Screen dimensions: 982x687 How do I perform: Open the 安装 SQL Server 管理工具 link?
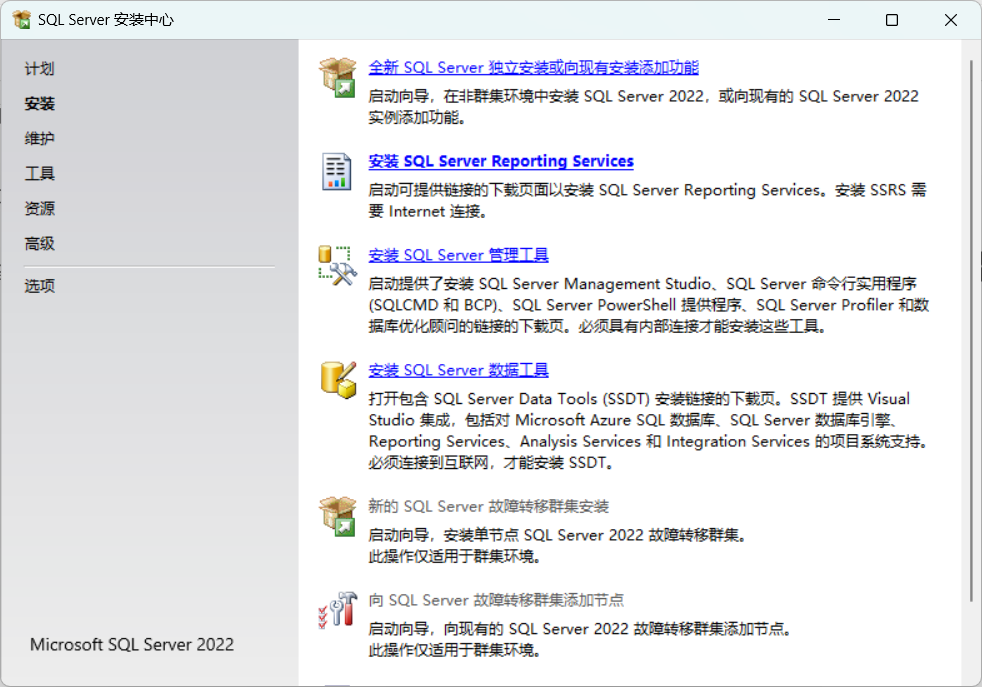(457, 254)
